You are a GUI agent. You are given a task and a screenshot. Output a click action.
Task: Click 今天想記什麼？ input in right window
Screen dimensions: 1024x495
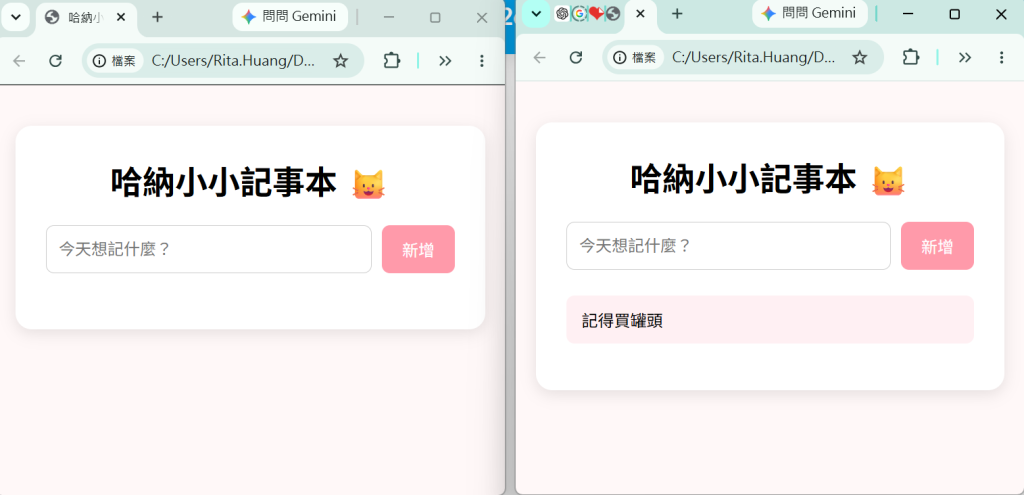pyautogui.click(x=728, y=246)
